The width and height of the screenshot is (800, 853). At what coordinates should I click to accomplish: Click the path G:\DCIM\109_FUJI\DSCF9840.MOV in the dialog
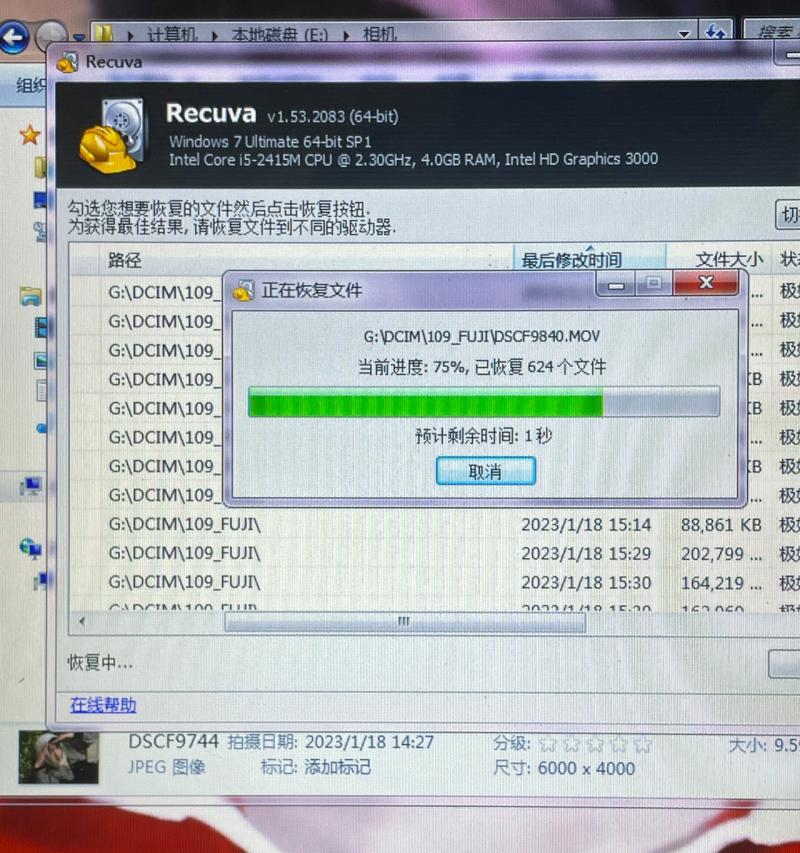coord(482,336)
